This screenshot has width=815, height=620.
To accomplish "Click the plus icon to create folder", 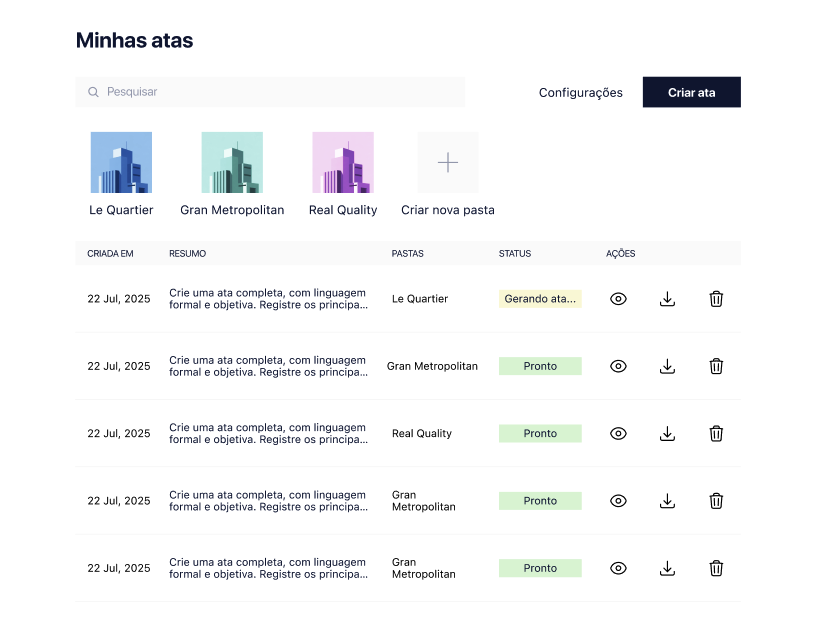I will 448,163.
